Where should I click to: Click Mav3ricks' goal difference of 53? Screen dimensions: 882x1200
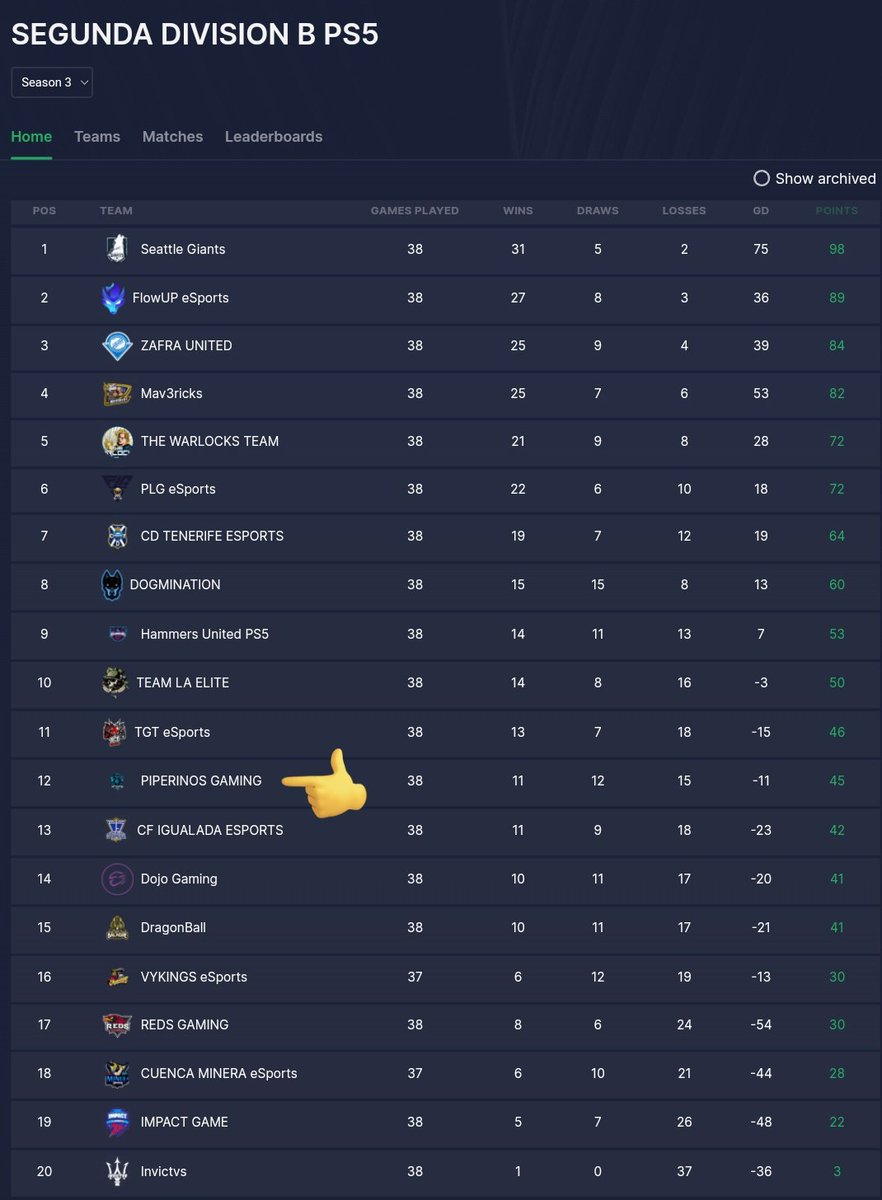coord(761,393)
